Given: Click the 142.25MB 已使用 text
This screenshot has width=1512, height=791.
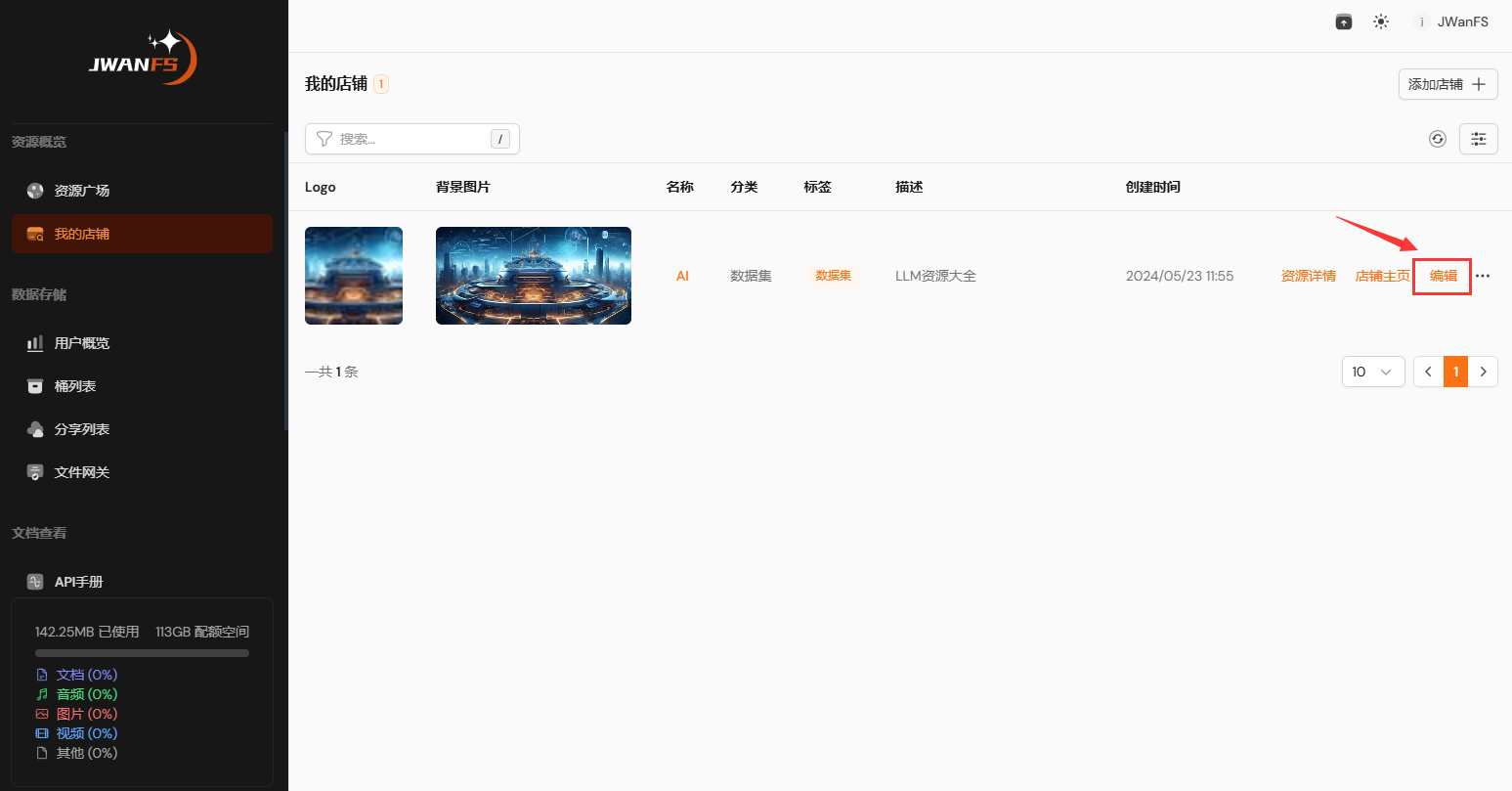Looking at the screenshot, I should tap(87, 632).
